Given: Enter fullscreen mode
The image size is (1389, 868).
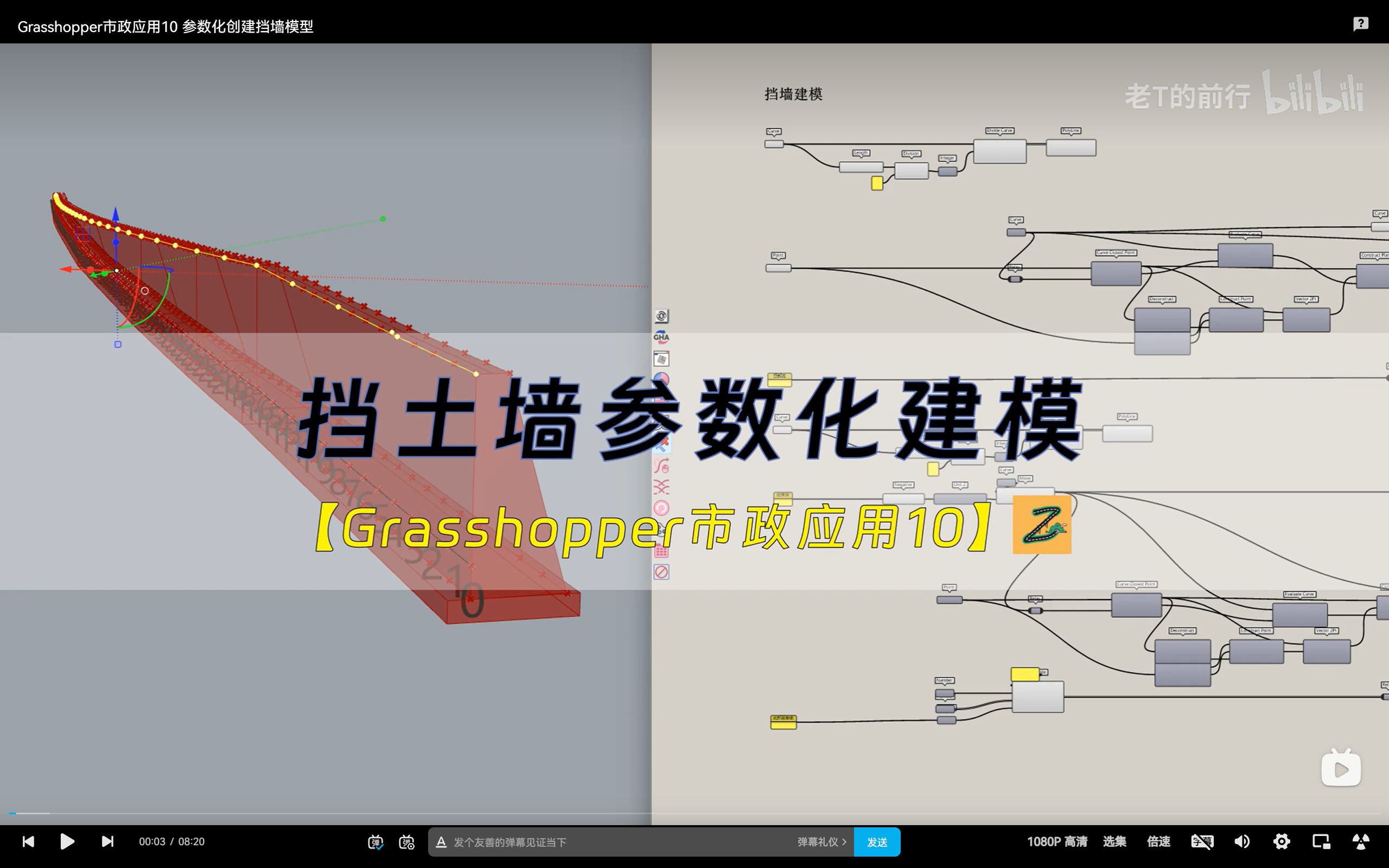Looking at the screenshot, I should 1361,841.
